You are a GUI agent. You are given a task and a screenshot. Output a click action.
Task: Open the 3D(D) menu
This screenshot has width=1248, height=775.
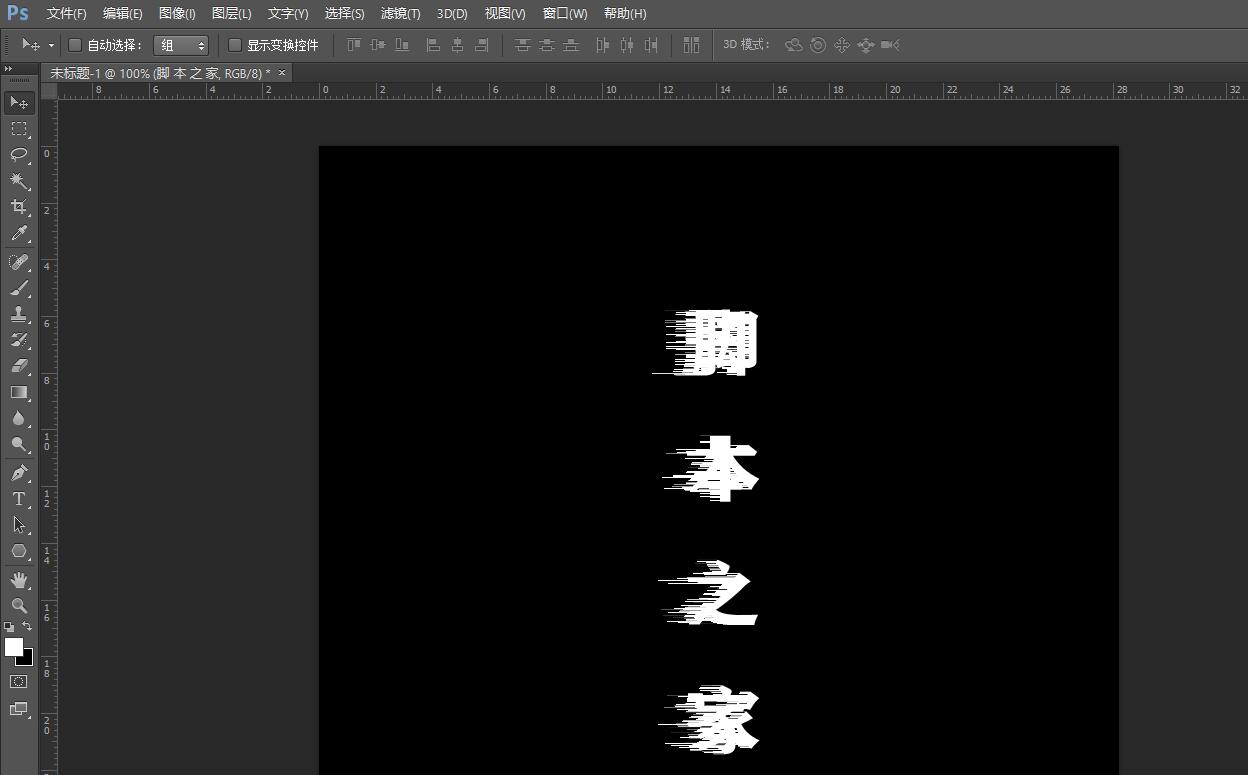coord(452,13)
